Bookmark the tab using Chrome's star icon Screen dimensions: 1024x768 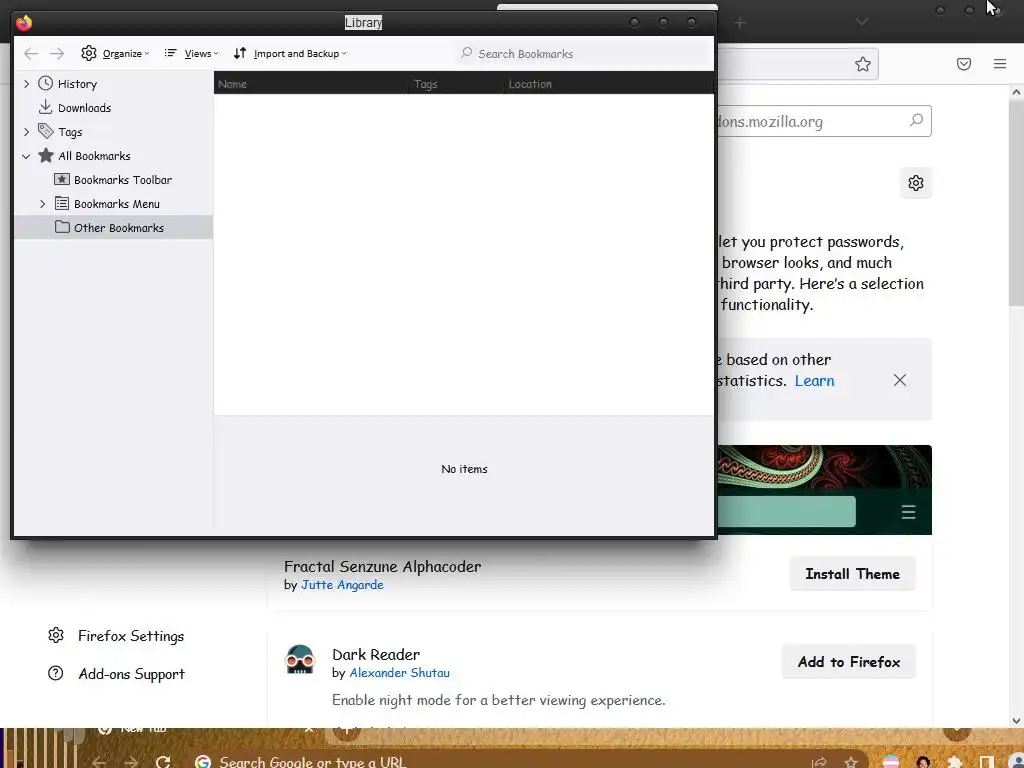point(850,762)
